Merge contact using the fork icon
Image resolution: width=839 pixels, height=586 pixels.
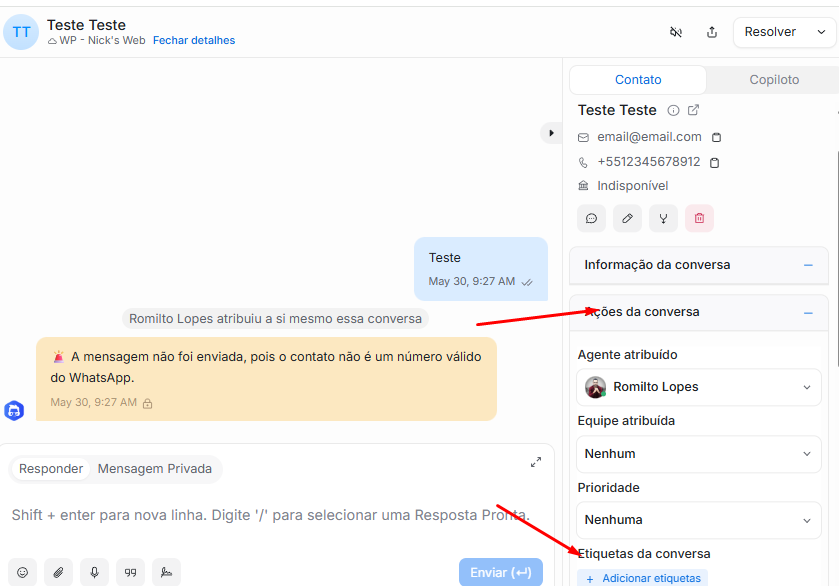663,218
